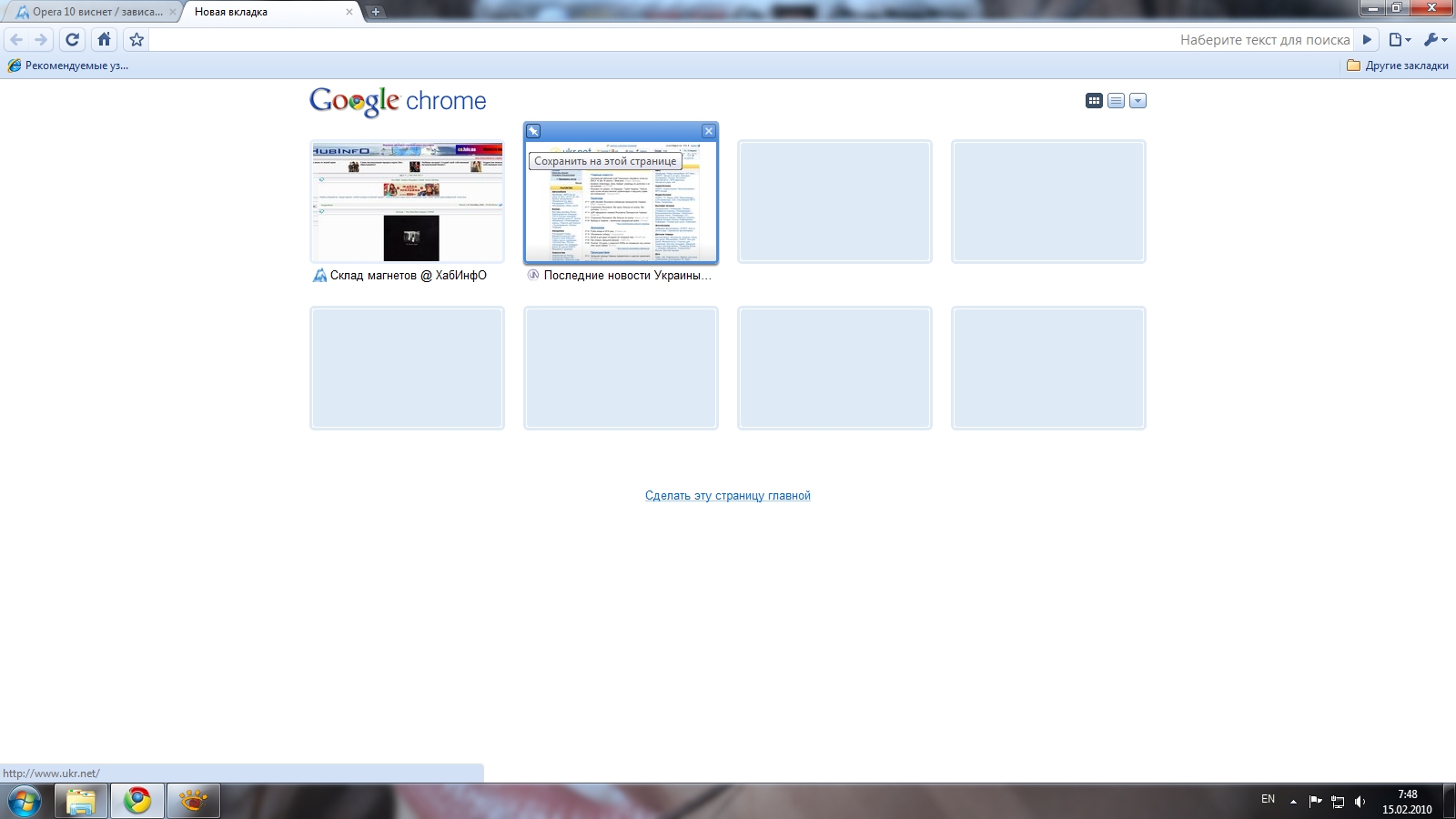
Task: Expand new tab page options arrow
Action: click(x=1137, y=100)
